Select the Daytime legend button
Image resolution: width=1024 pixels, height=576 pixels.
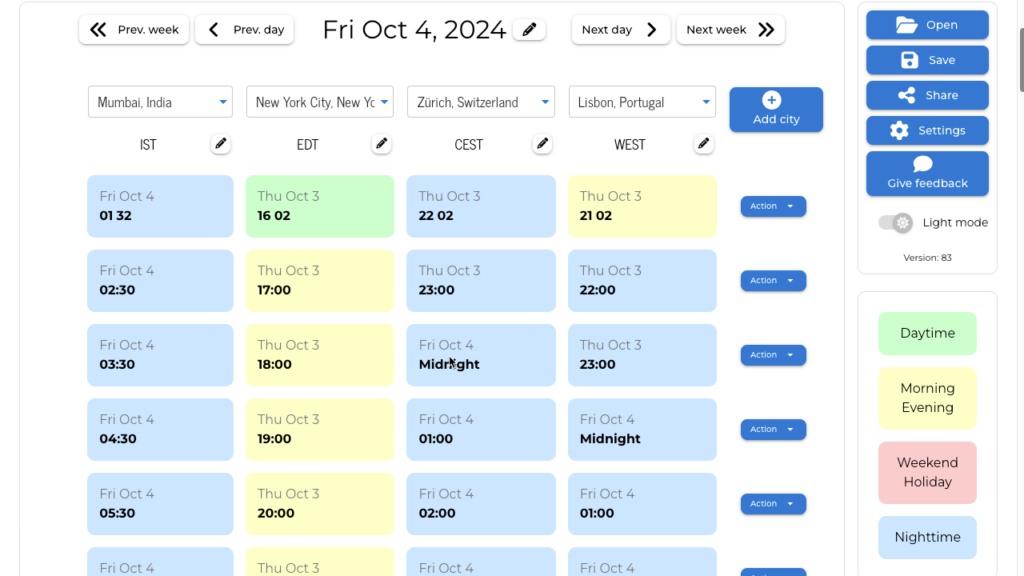click(927, 333)
